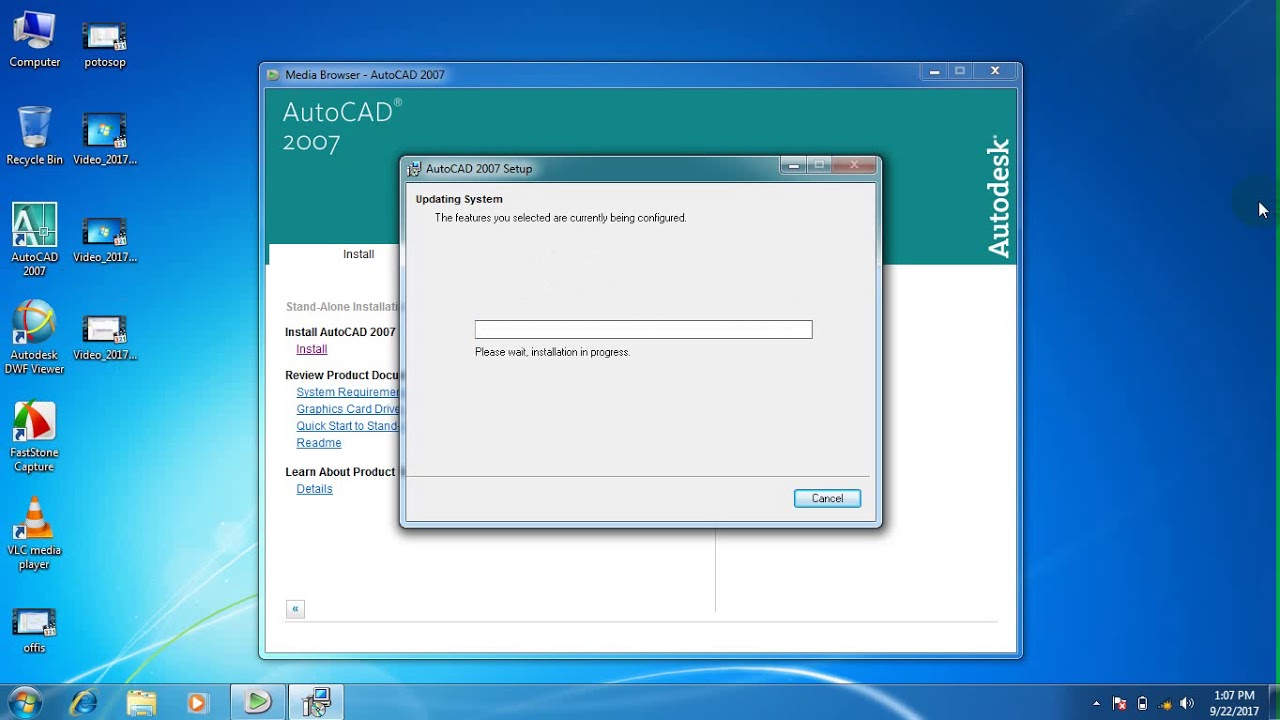The image size is (1280, 720).
Task: Open the Quick Start to Stand-Alone link
Action: [348, 426]
